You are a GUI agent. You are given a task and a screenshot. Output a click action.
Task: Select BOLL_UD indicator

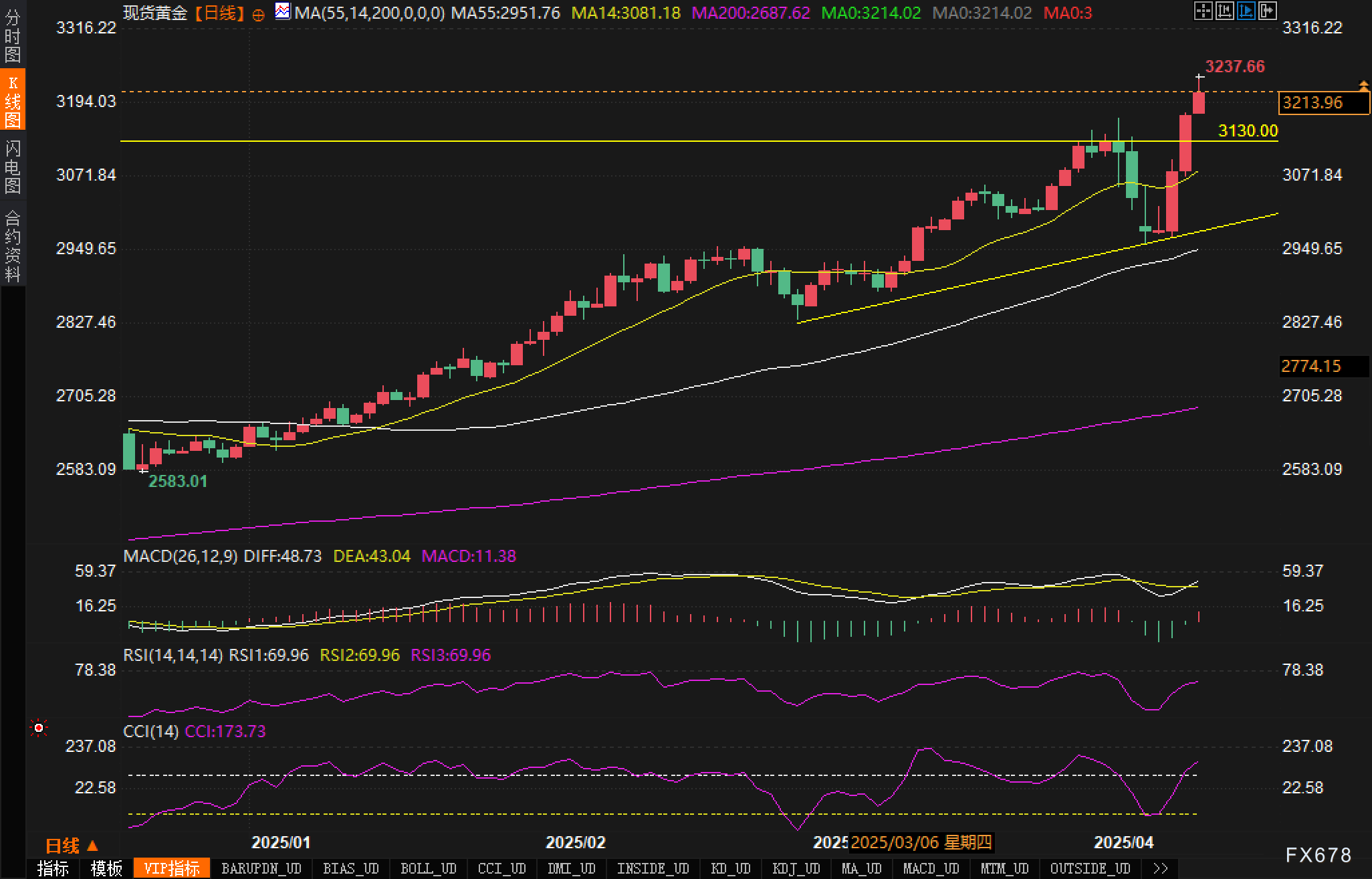coord(428,868)
